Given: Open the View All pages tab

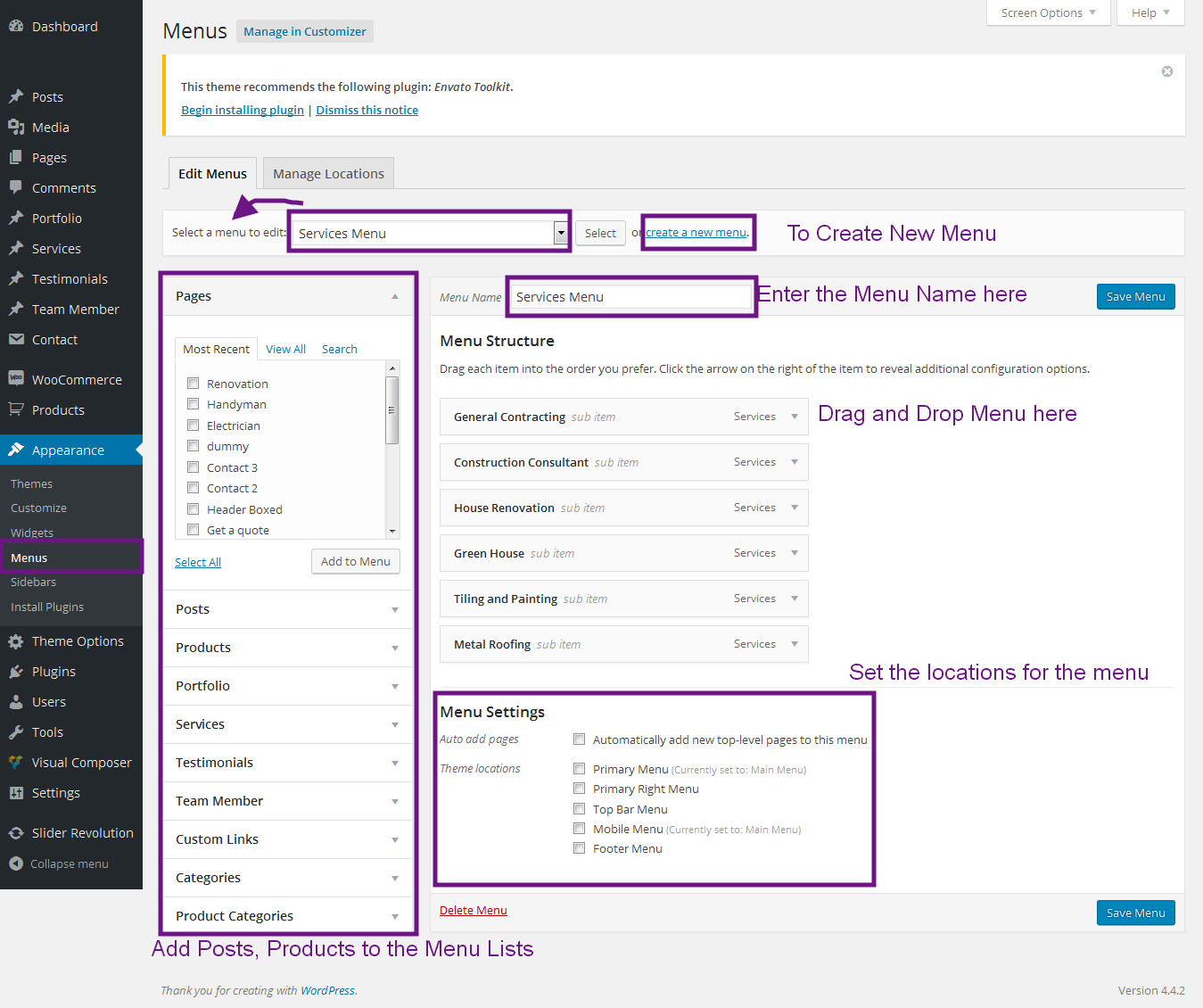Looking at the screenshot, I should click(285, 350).
